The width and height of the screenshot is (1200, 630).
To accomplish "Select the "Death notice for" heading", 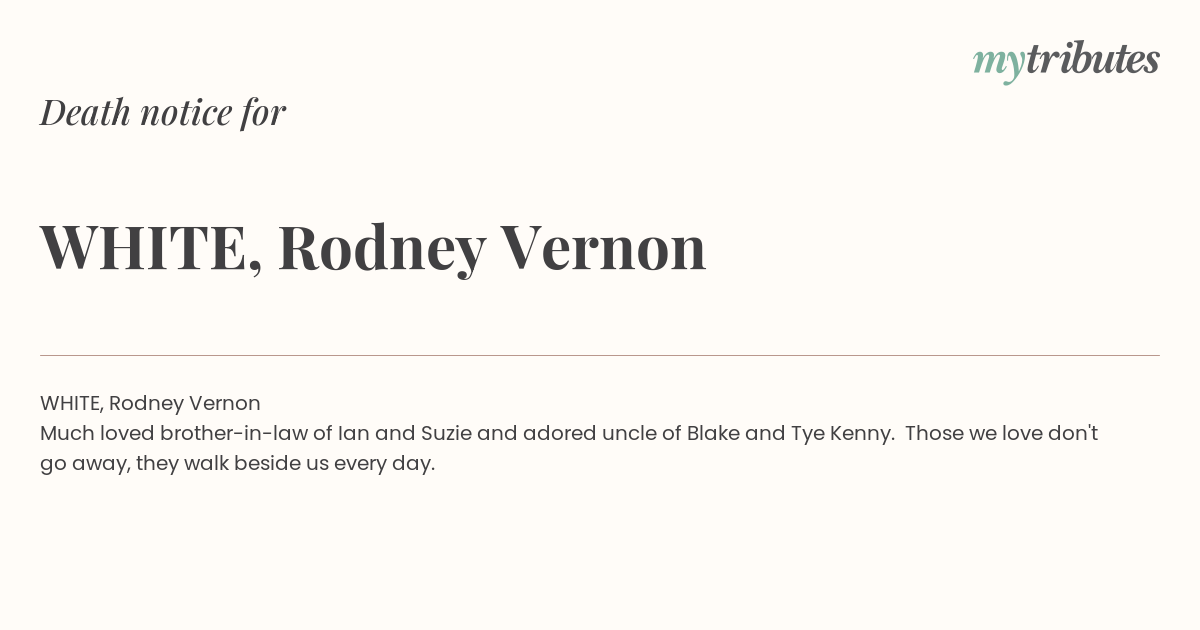I will (x=163, y=113).
